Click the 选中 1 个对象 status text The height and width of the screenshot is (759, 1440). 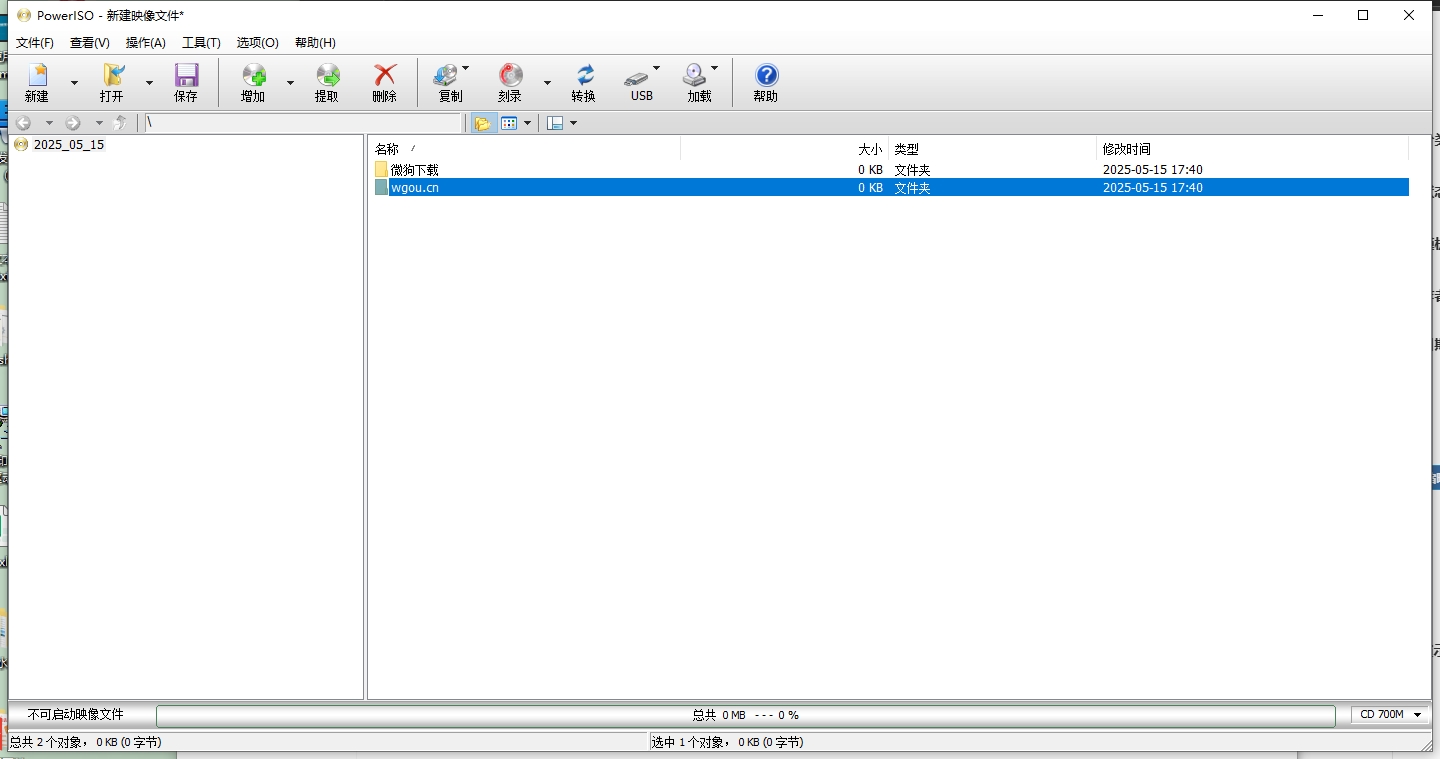click(x=728, y=742)
